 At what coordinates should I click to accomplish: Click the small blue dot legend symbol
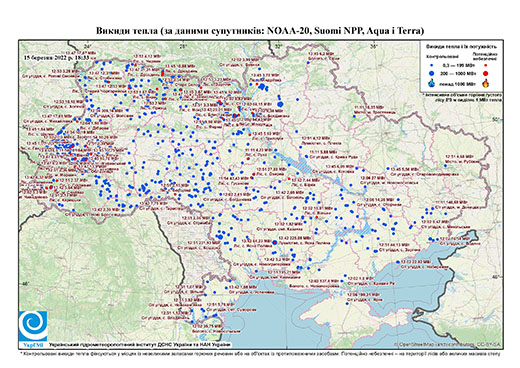(432, 65)
